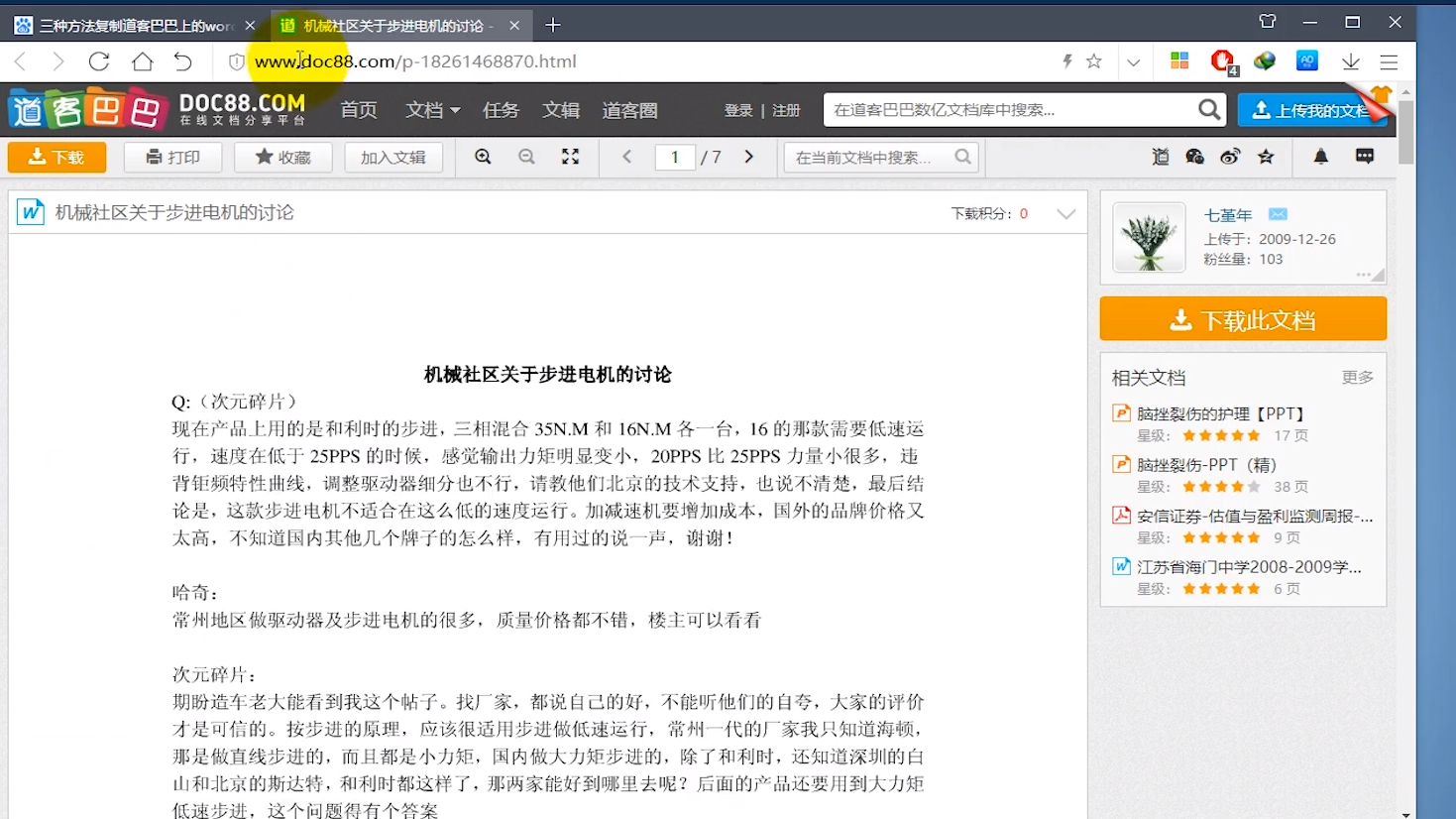Click the green globe extension icon
The height and width of the screenshot is (819, 1456).
1265,60
